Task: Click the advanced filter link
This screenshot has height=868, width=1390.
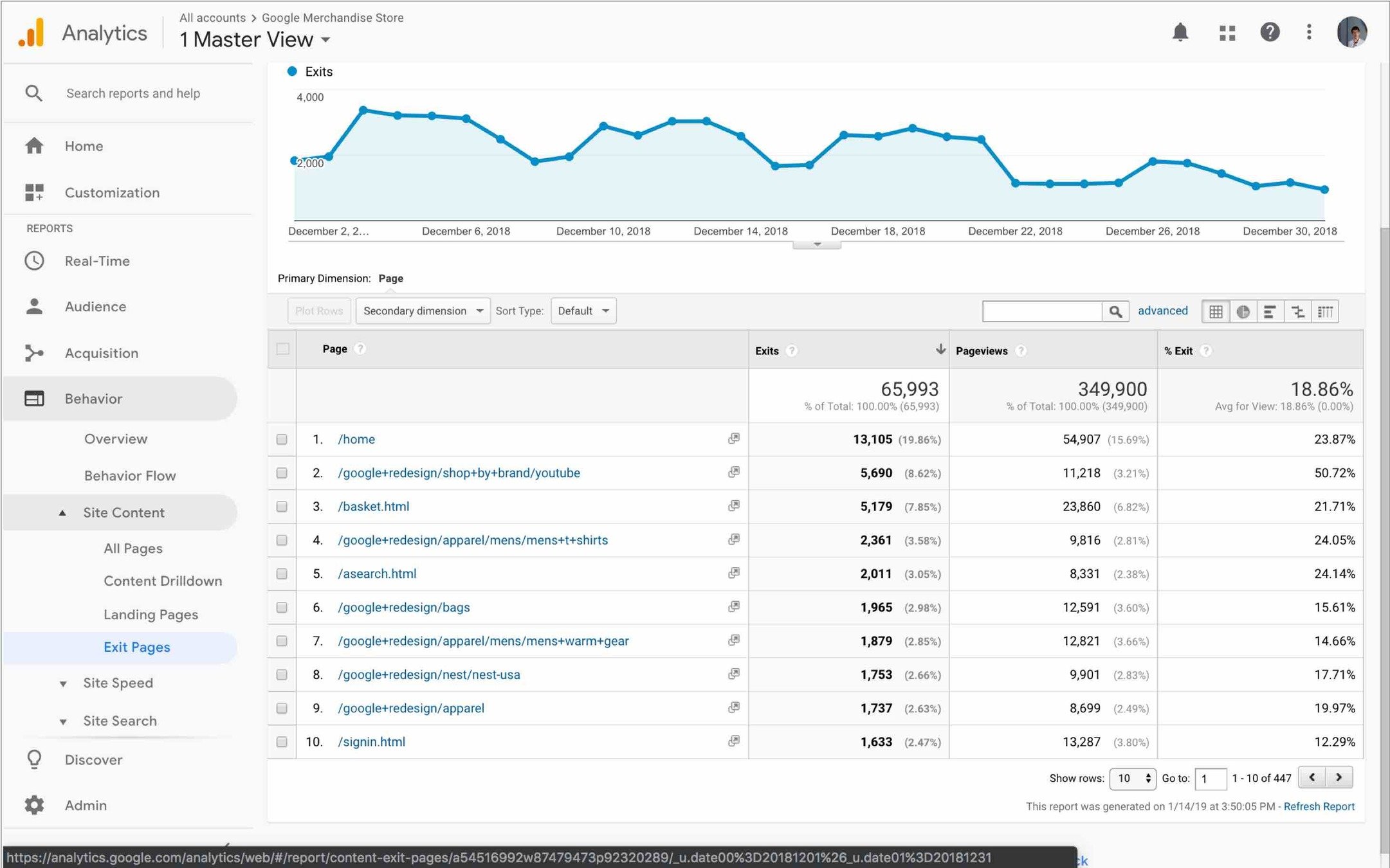Action: click(x=1162, y=311)
